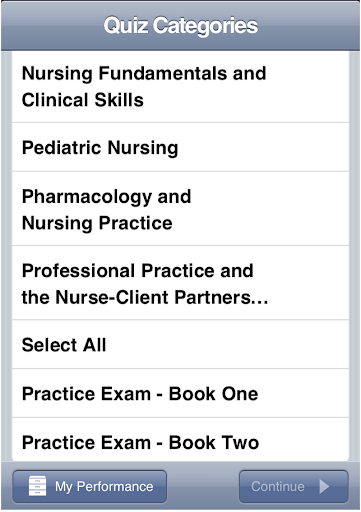Click the file cabinet icon beside My Performance
The width and height of the screenshot is (361, 512).
click(37, 486)
